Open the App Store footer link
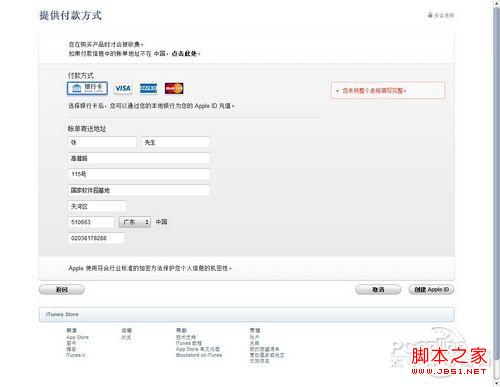Screen dimensions: 500x387 click(77, 337)
